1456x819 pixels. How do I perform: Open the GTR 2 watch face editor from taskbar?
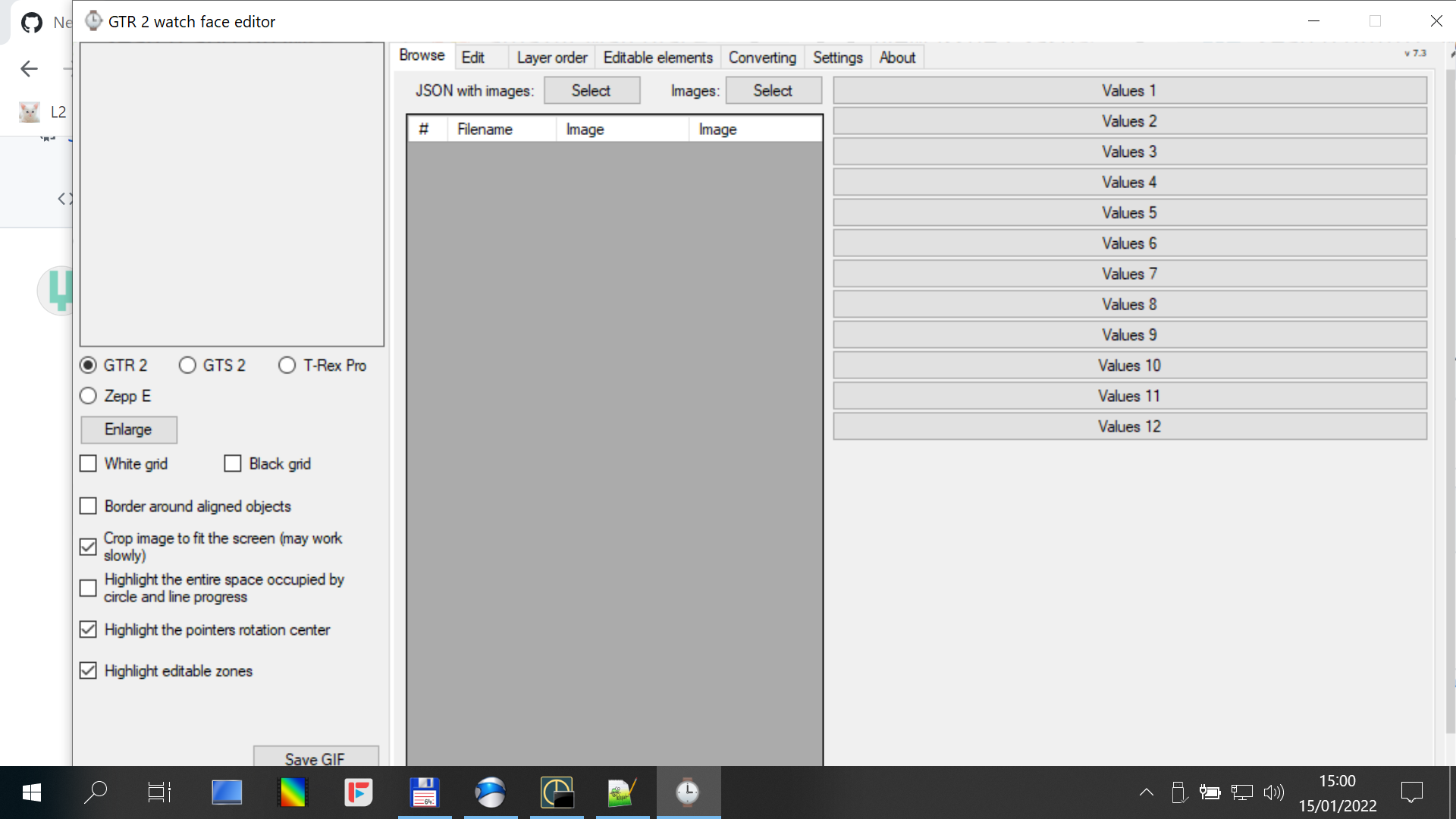pyautogui.click(x=688, y=792)
